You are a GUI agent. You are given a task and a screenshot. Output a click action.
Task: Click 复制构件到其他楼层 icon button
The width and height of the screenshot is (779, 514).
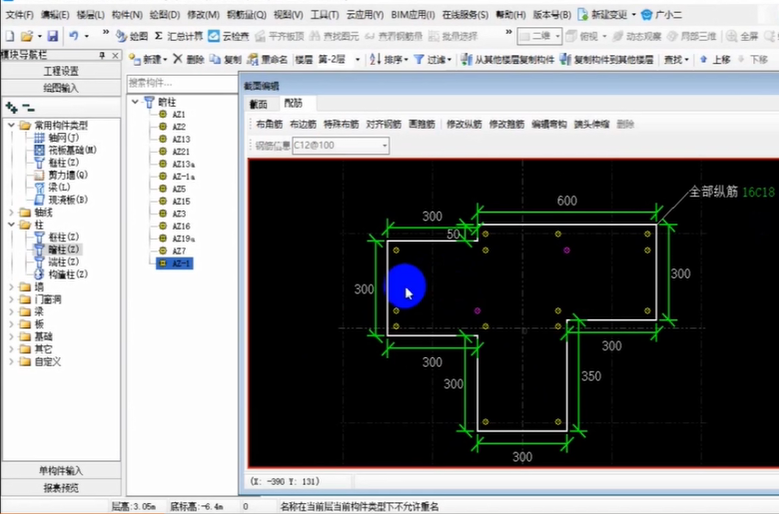pyautogui.click(x=565, y=60)
